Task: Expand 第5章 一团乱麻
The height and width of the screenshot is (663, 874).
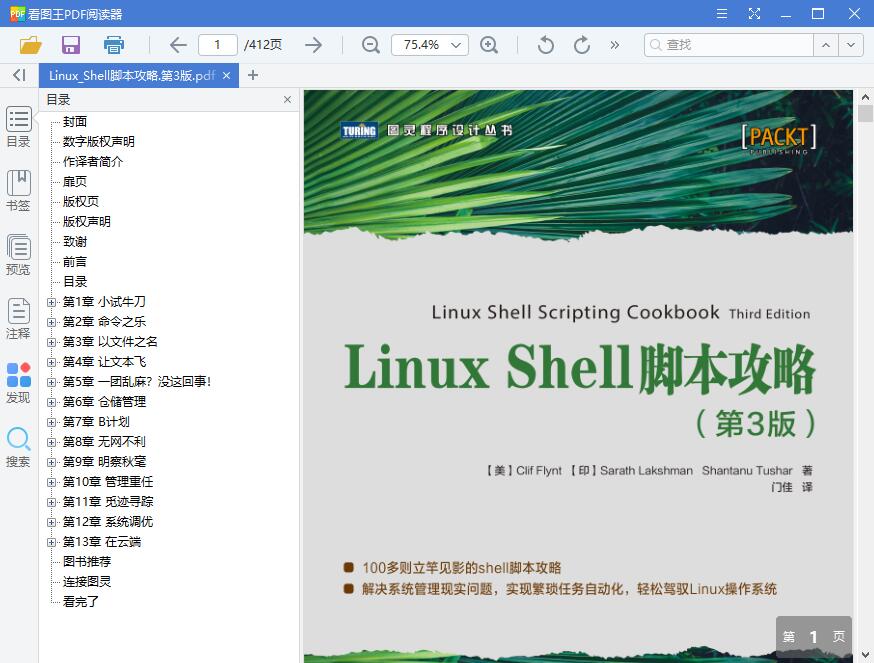Action: coord(51,382)
